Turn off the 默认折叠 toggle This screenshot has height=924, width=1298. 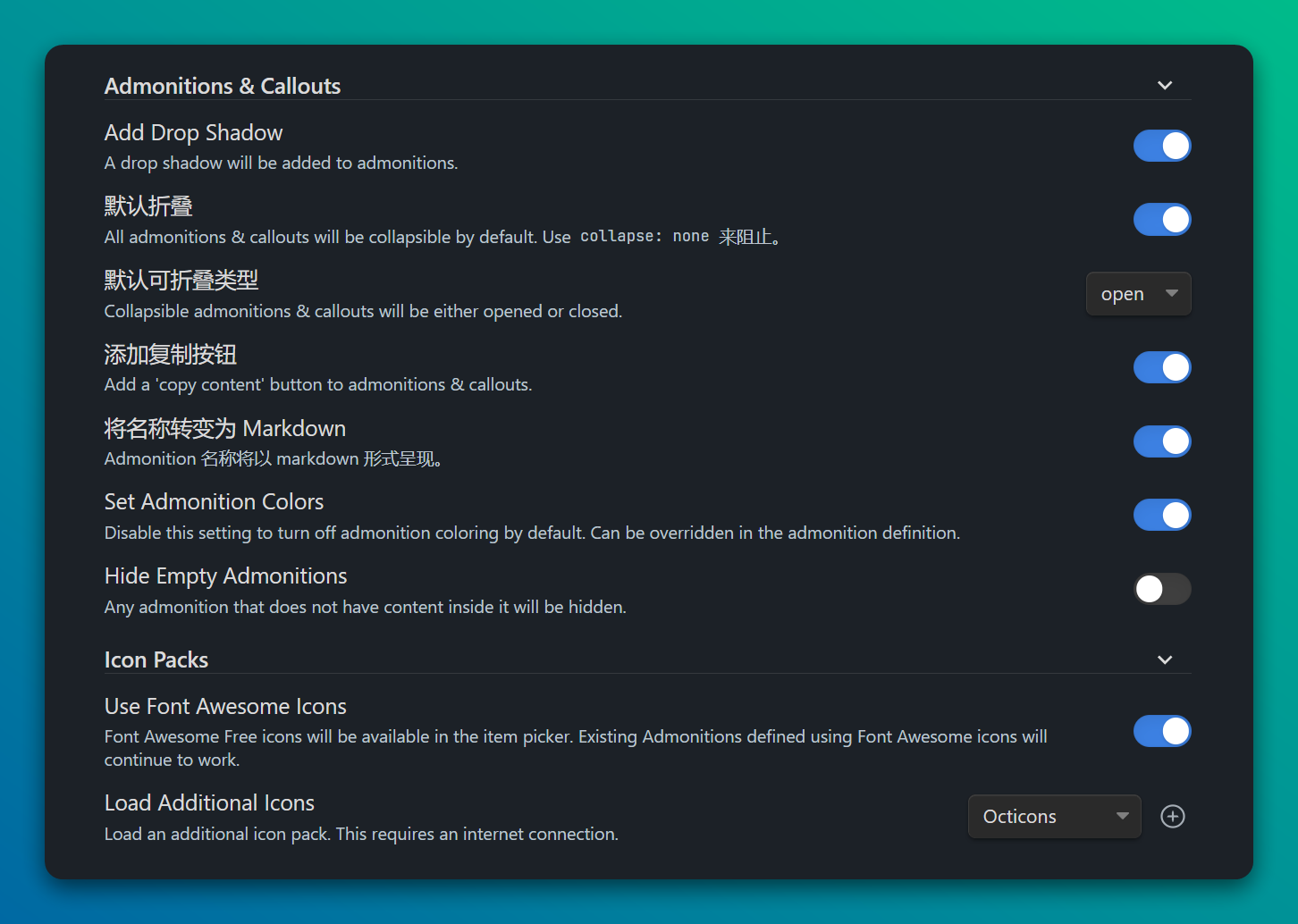(x=1162, y=220)
